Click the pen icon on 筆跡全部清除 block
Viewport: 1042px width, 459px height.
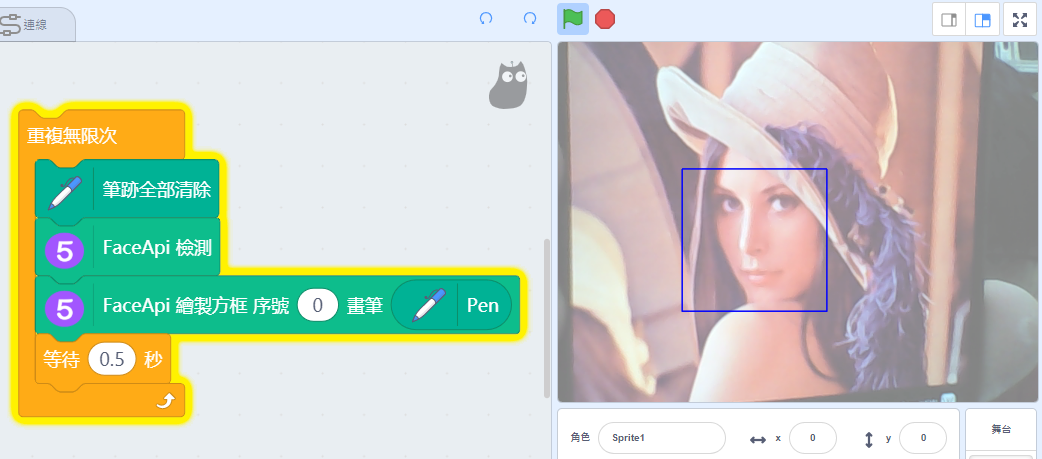(65, 189)
